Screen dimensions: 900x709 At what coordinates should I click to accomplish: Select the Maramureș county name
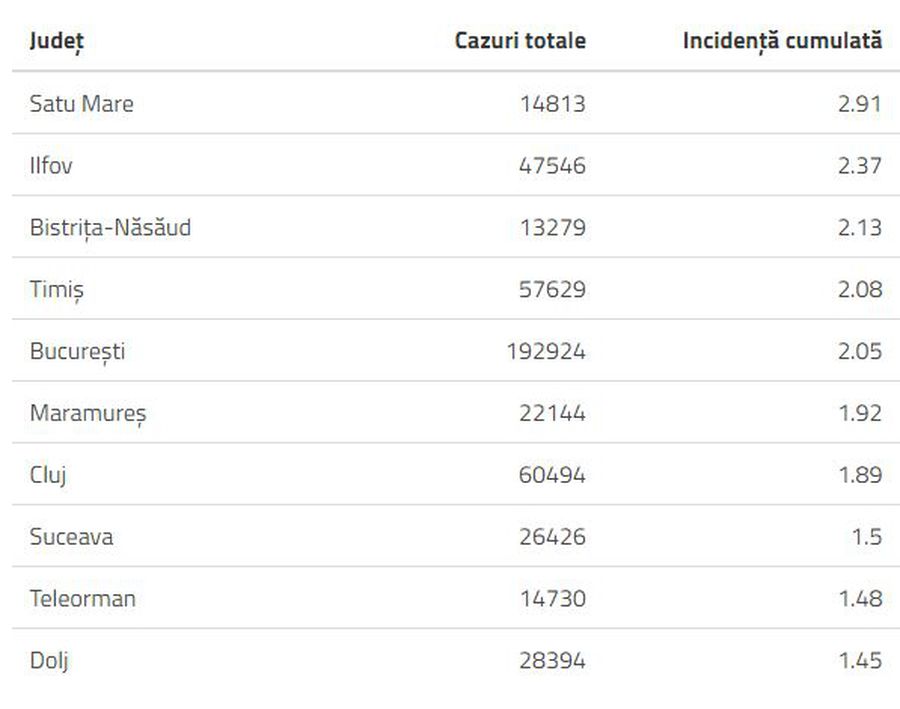pyautogui.click(x=88, y=414)
